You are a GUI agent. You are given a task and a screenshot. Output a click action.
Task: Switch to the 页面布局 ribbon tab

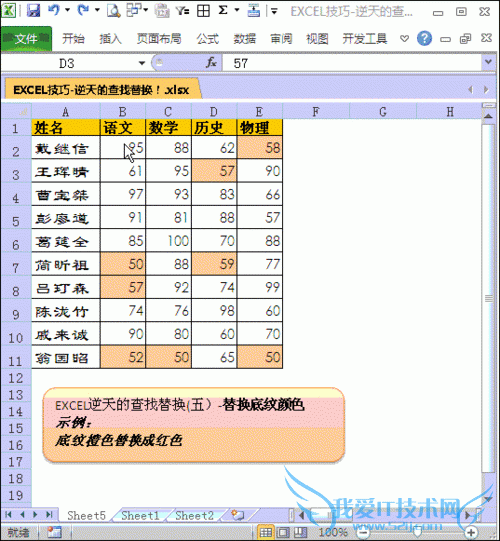click(159, 39)
